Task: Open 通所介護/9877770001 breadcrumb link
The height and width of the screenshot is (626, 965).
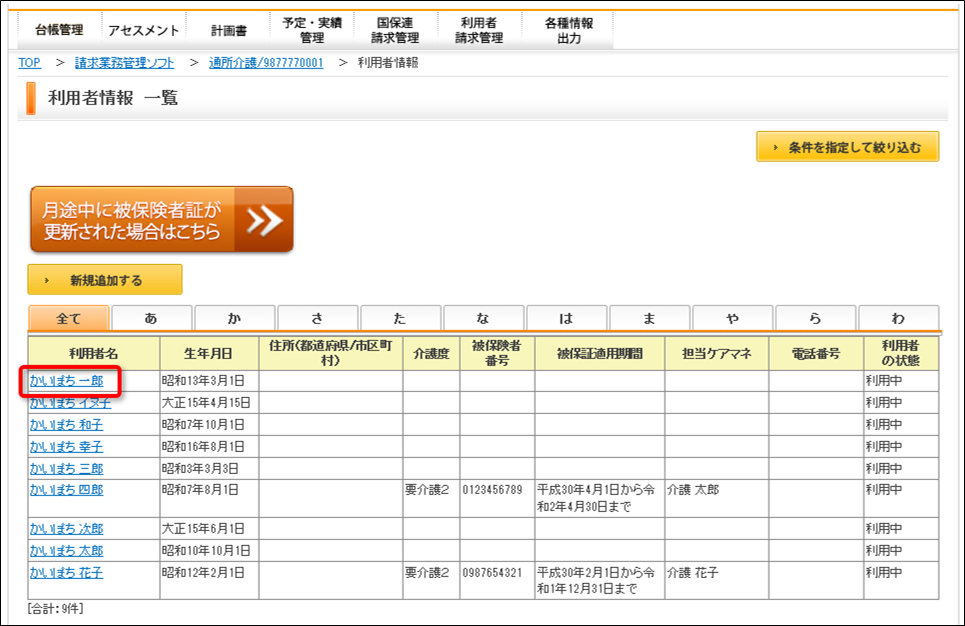Action: click(266, 63)
